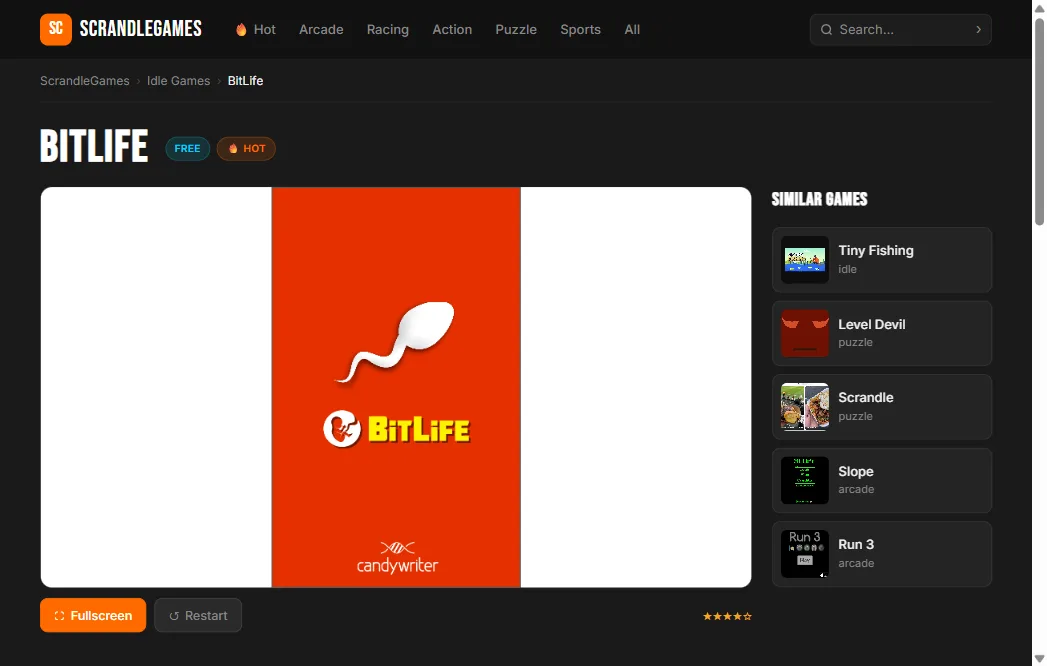Image resolution: width=1047 pixels, height=666 pixels.
Task: Enter Fullscreen mode
Action: point(93,615)
